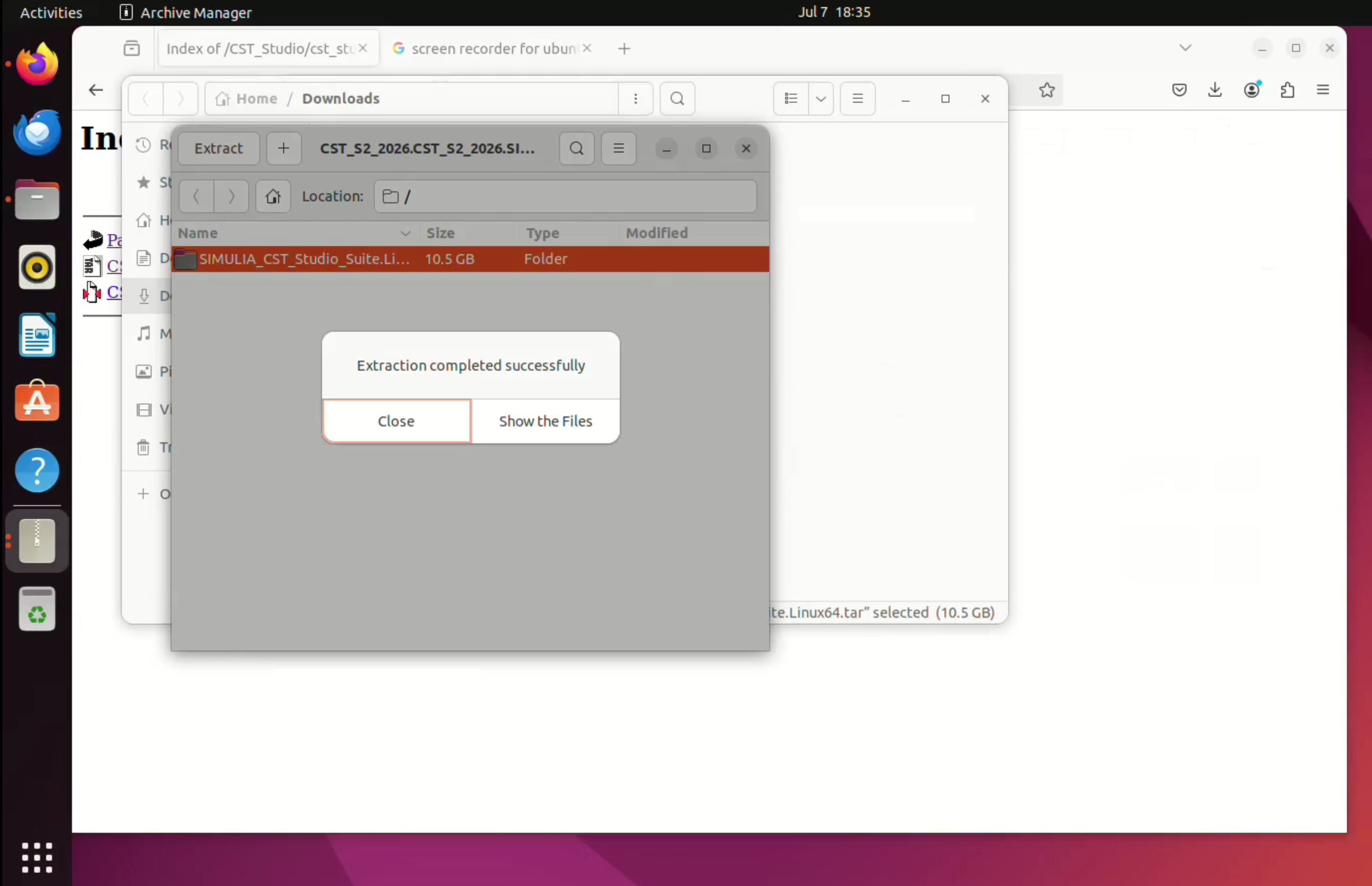
Task: Toggle list view in Files window
Action: tap(791, 99)
